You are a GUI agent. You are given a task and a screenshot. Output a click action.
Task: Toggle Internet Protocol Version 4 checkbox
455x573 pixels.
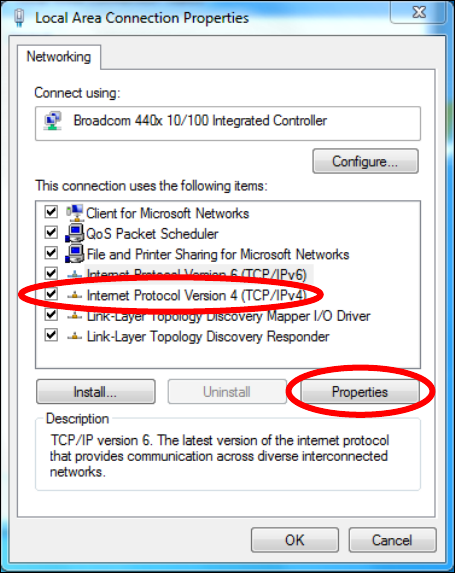(51, 294)
